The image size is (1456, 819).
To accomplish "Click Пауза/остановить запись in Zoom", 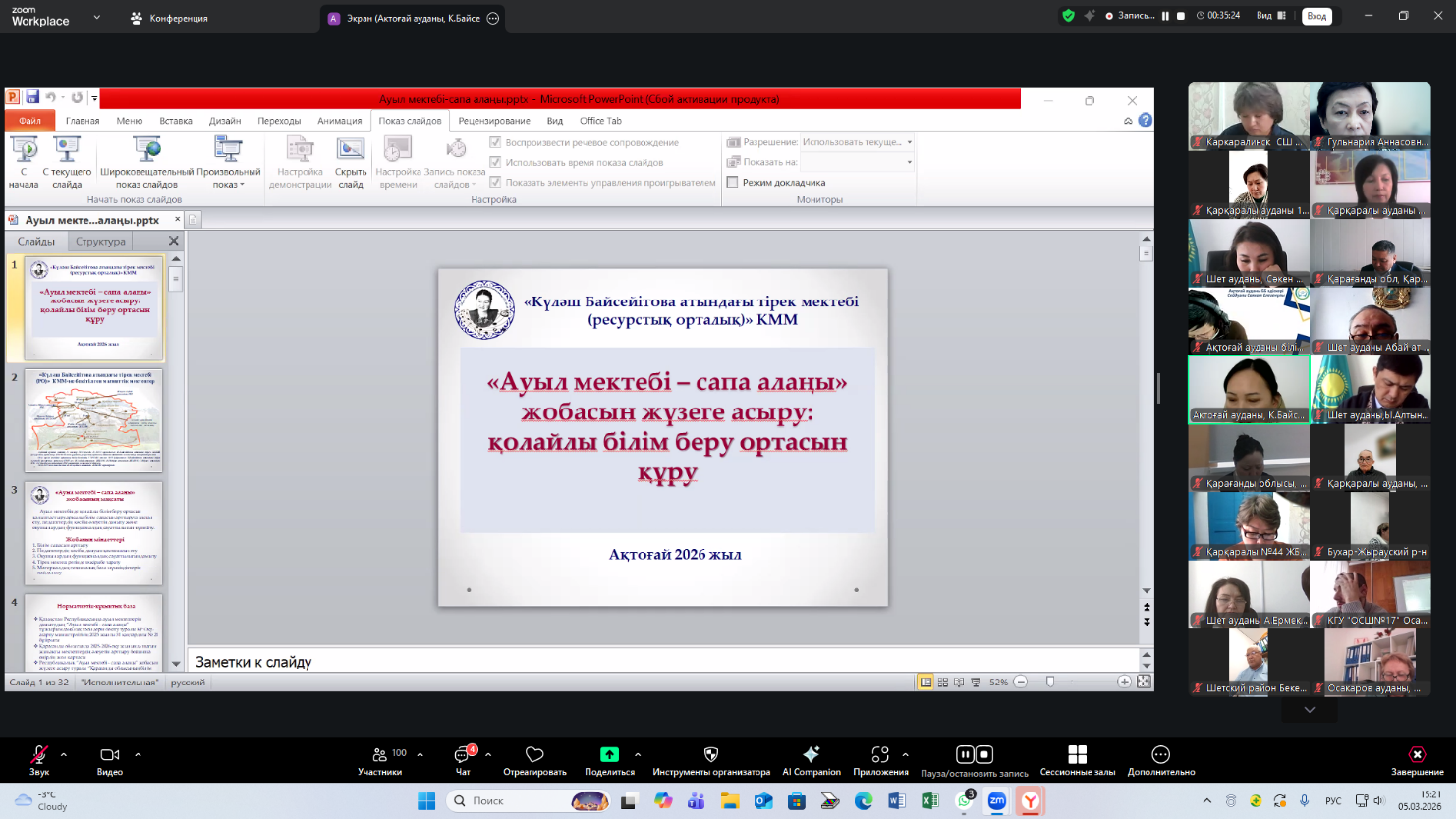I will point(977,756).
